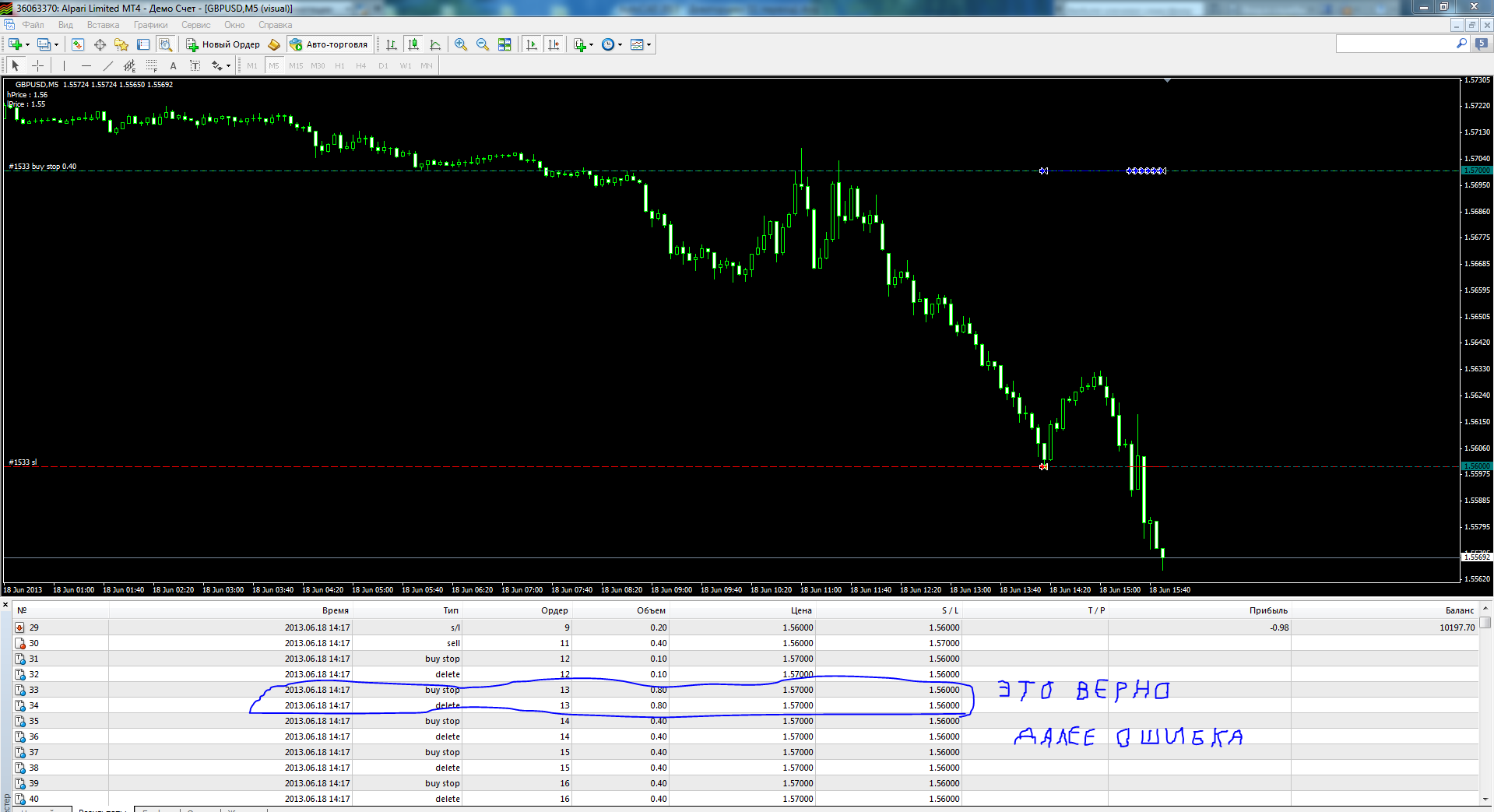Select the Fibonacci retracement tool
The height and width of the screenshot is (812, 1494).
click(152, 65)
